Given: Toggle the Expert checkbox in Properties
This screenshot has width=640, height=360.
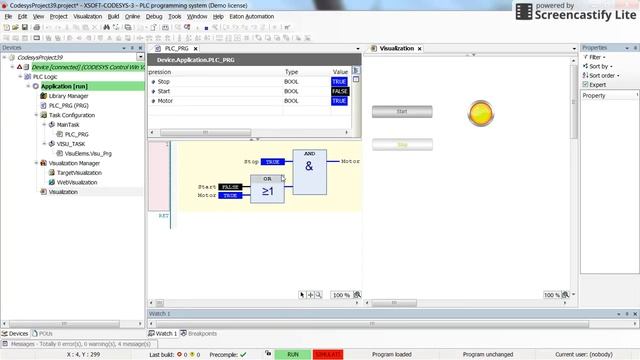Looking at the screenshot, I should click(x=585, y=84).
